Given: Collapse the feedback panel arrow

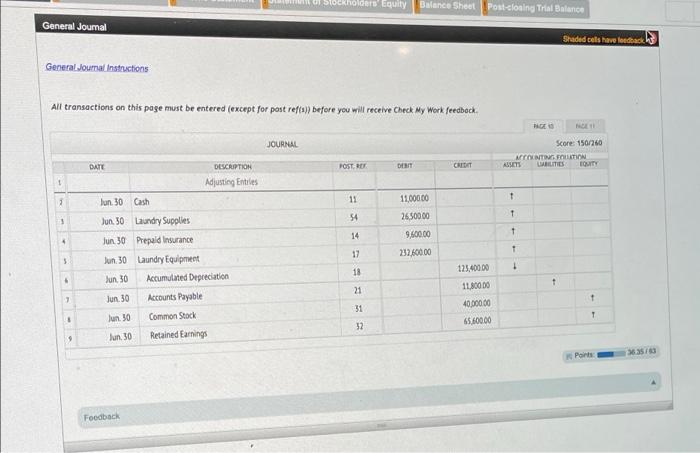Looking at the screenshot, I should (653, 382).
